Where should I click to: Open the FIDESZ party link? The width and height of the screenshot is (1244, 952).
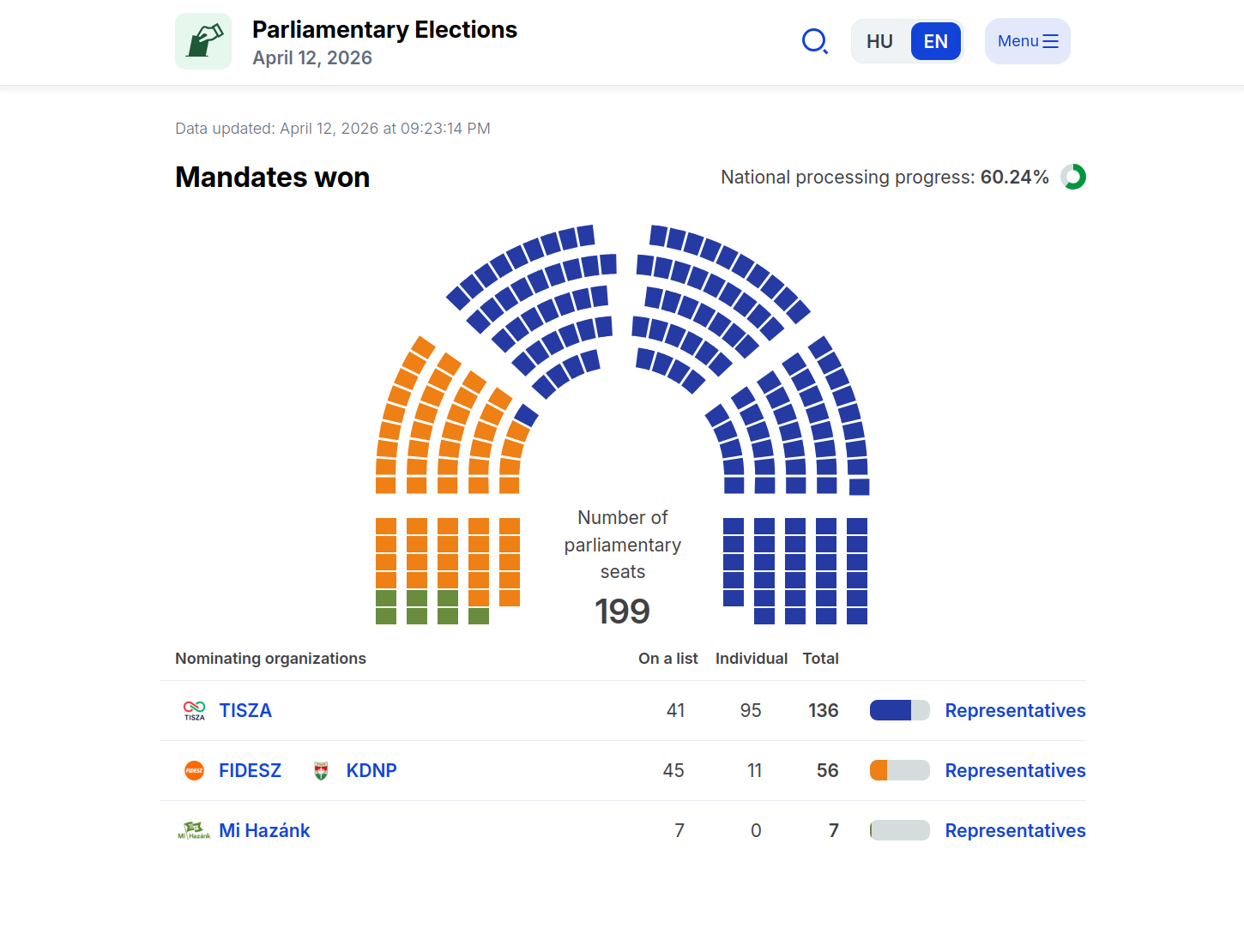pos(250,770)
